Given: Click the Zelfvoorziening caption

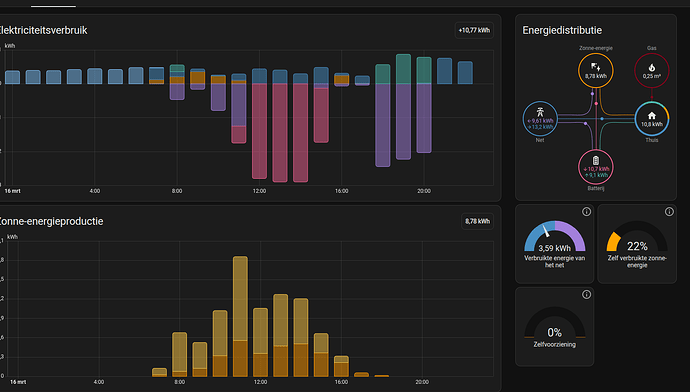Looking at the screenshot, I should [554, 344].
